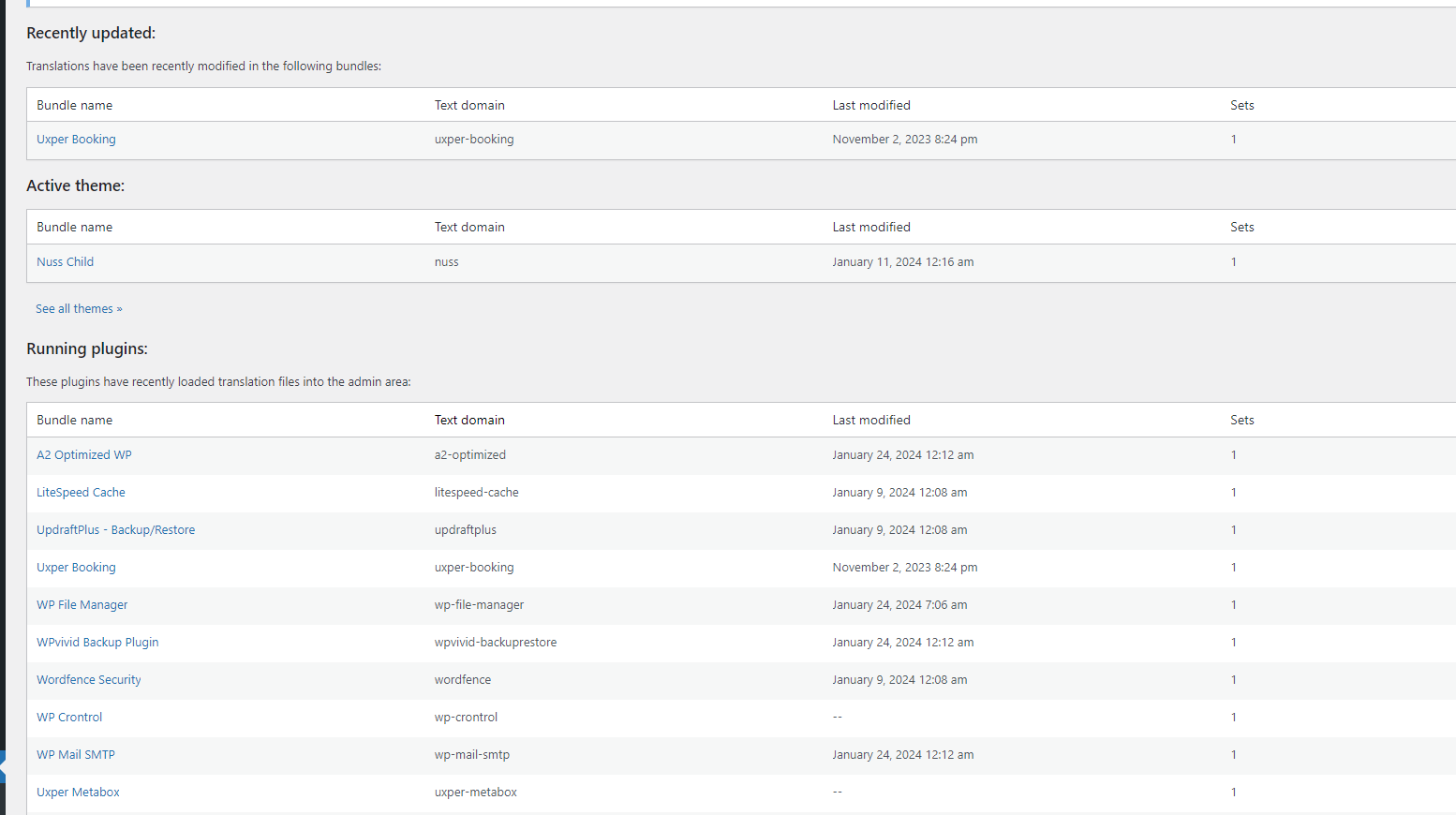Open the WPvivid Backup Plugin bundle
This screenshot has width=1456, height=815.
coord(97,642)
